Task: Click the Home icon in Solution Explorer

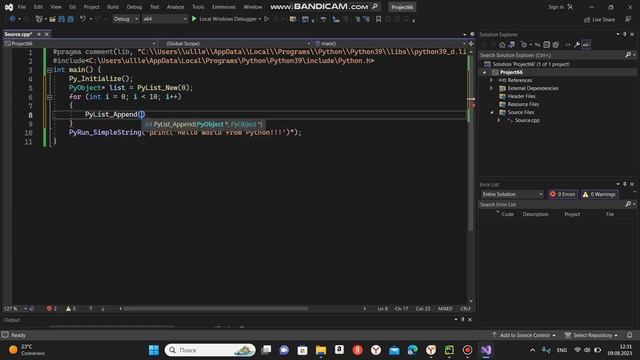Action: [x=502, y=44]
